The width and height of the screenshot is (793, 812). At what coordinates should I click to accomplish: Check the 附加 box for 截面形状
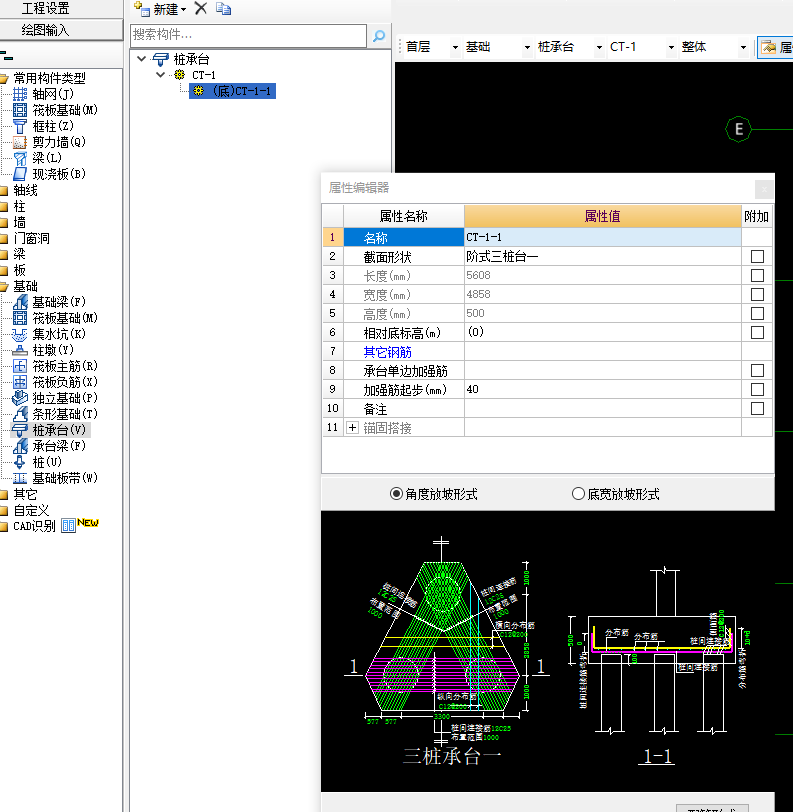[x=757, y=257]
